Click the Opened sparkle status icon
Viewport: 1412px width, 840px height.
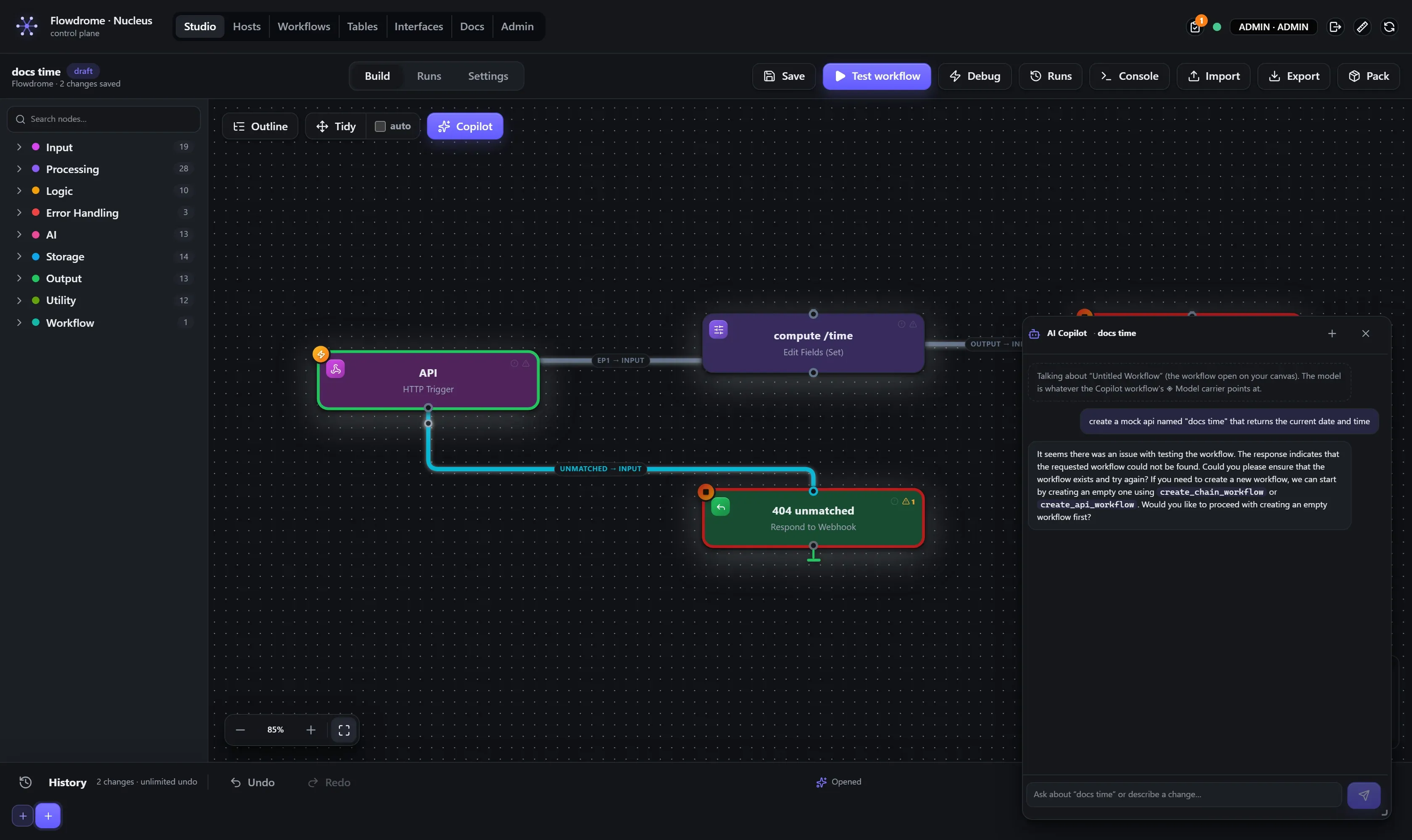(x=821, y=782)
